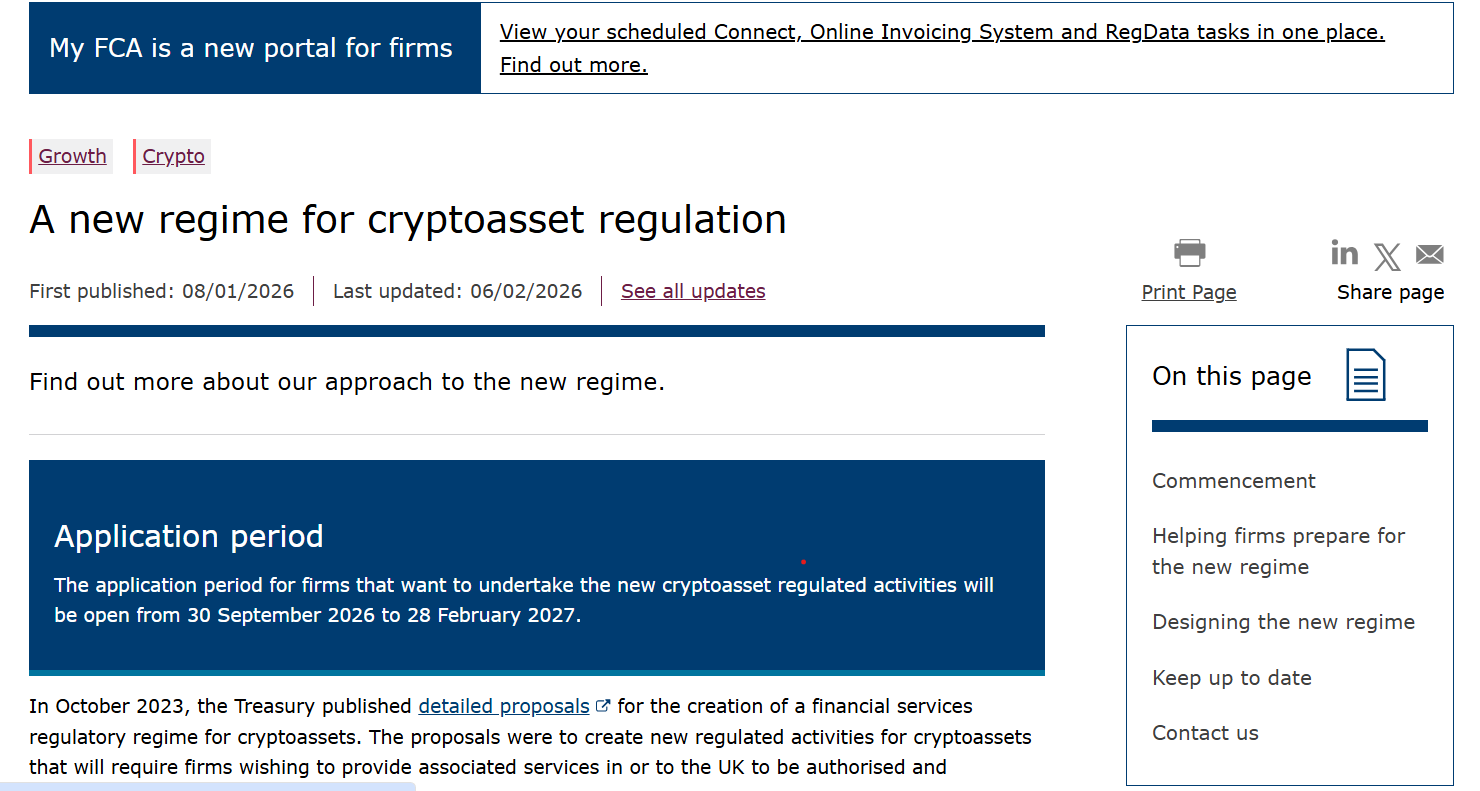The height and width of the screenshot is (791, 1480).
Task: Click the document icon next to 'On this page'
Action: click(x=1368, y=376)
